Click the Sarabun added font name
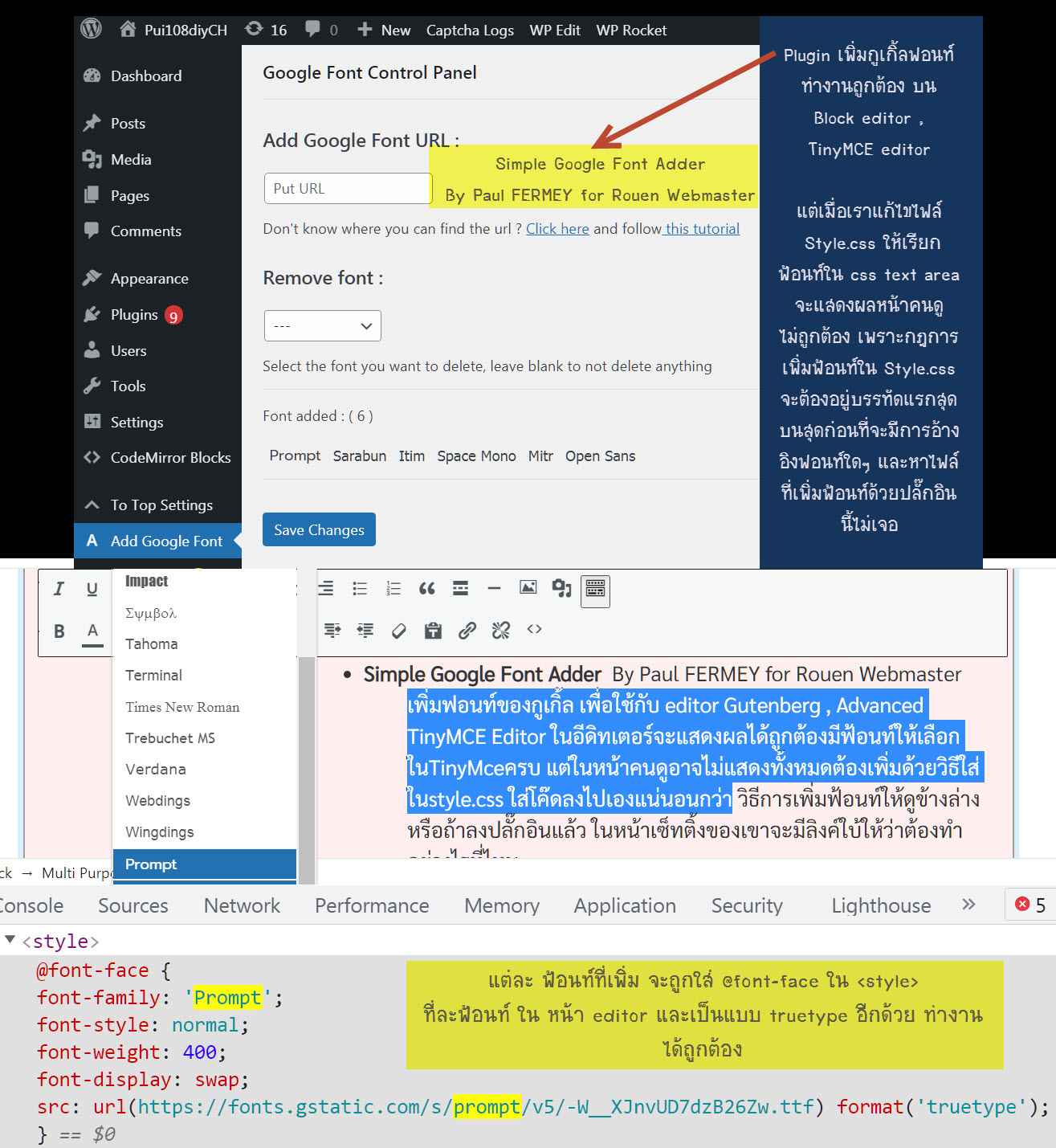This screenshot has height=1148, width=1056. pos(360,456)
